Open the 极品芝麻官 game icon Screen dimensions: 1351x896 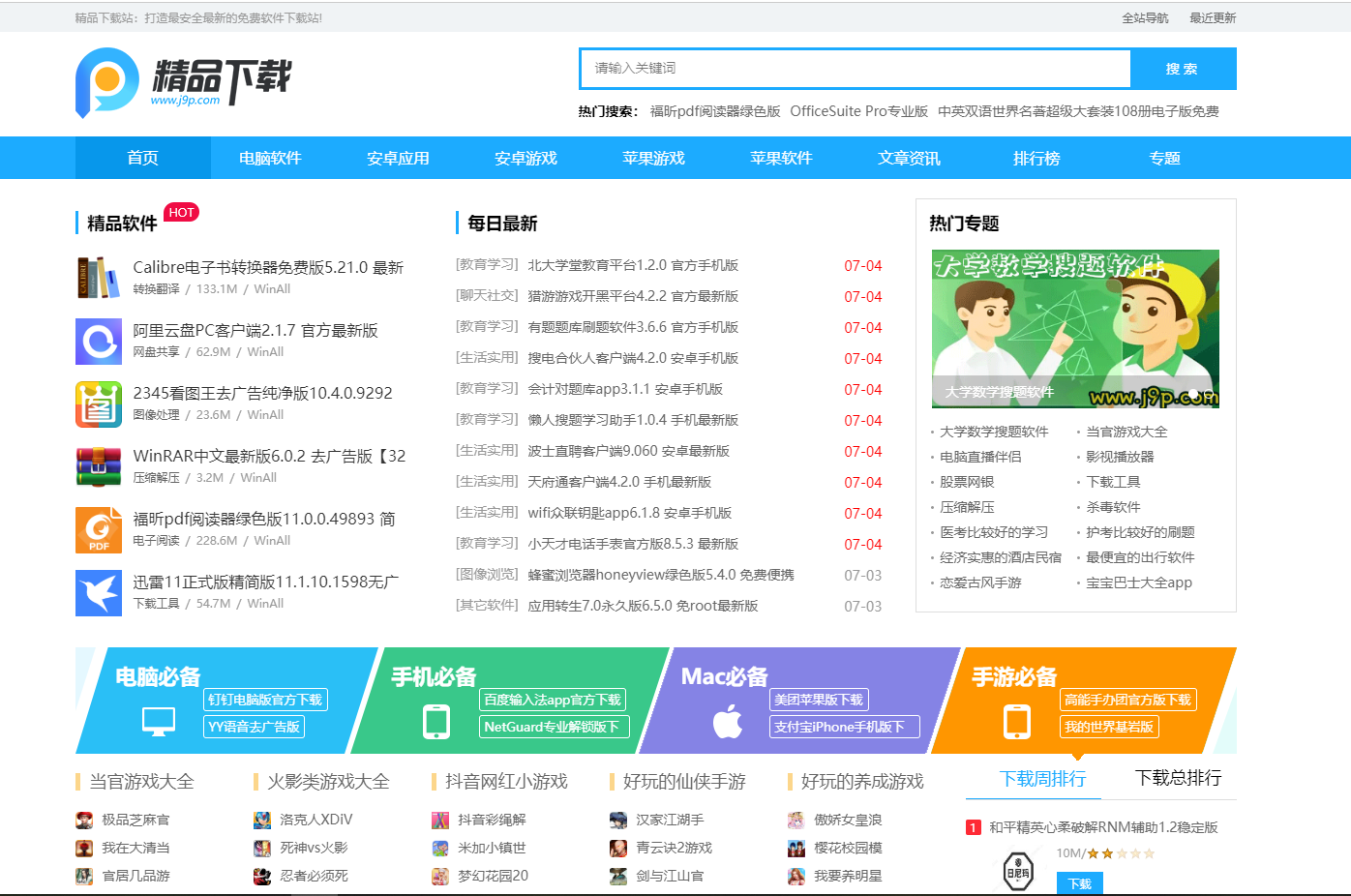click(x=84, y=821)
